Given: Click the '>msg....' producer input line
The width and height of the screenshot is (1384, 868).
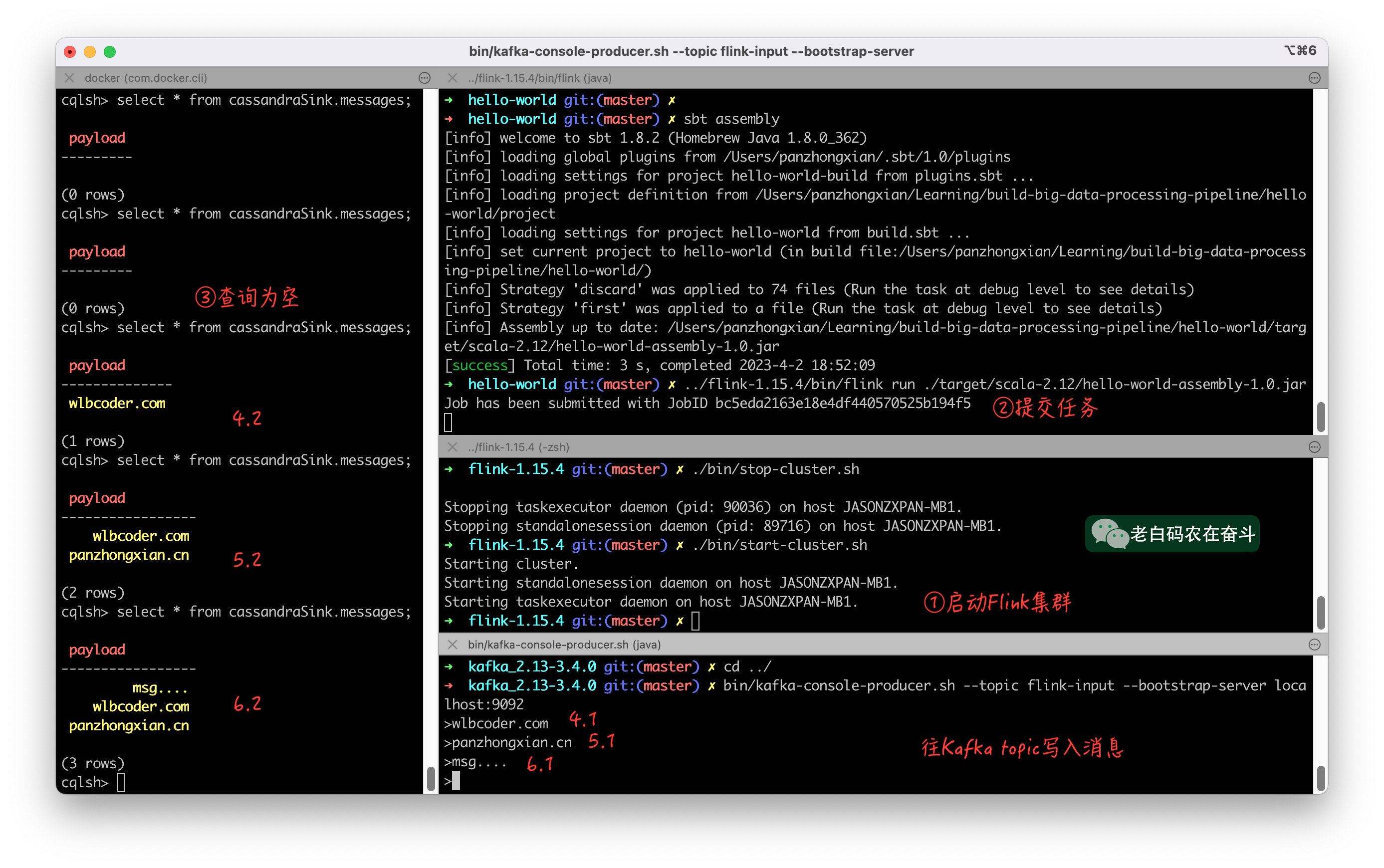Looking at the screenshot, I should click(476, 761).
